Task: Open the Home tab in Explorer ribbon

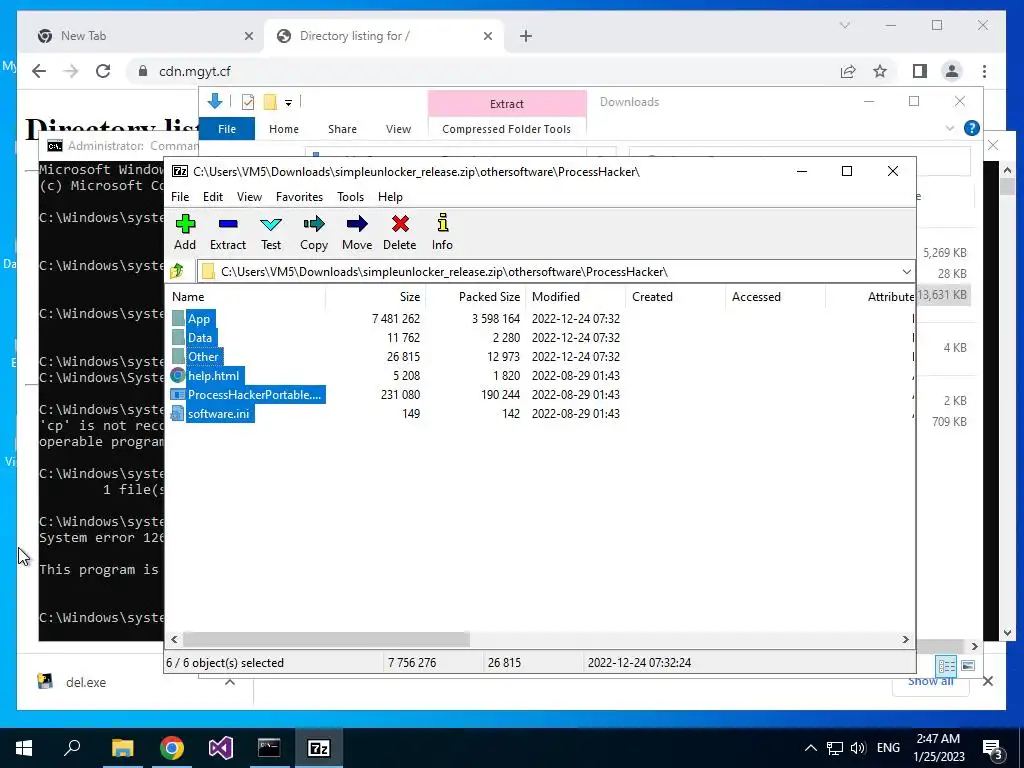Action: click(x=283, y=129)
